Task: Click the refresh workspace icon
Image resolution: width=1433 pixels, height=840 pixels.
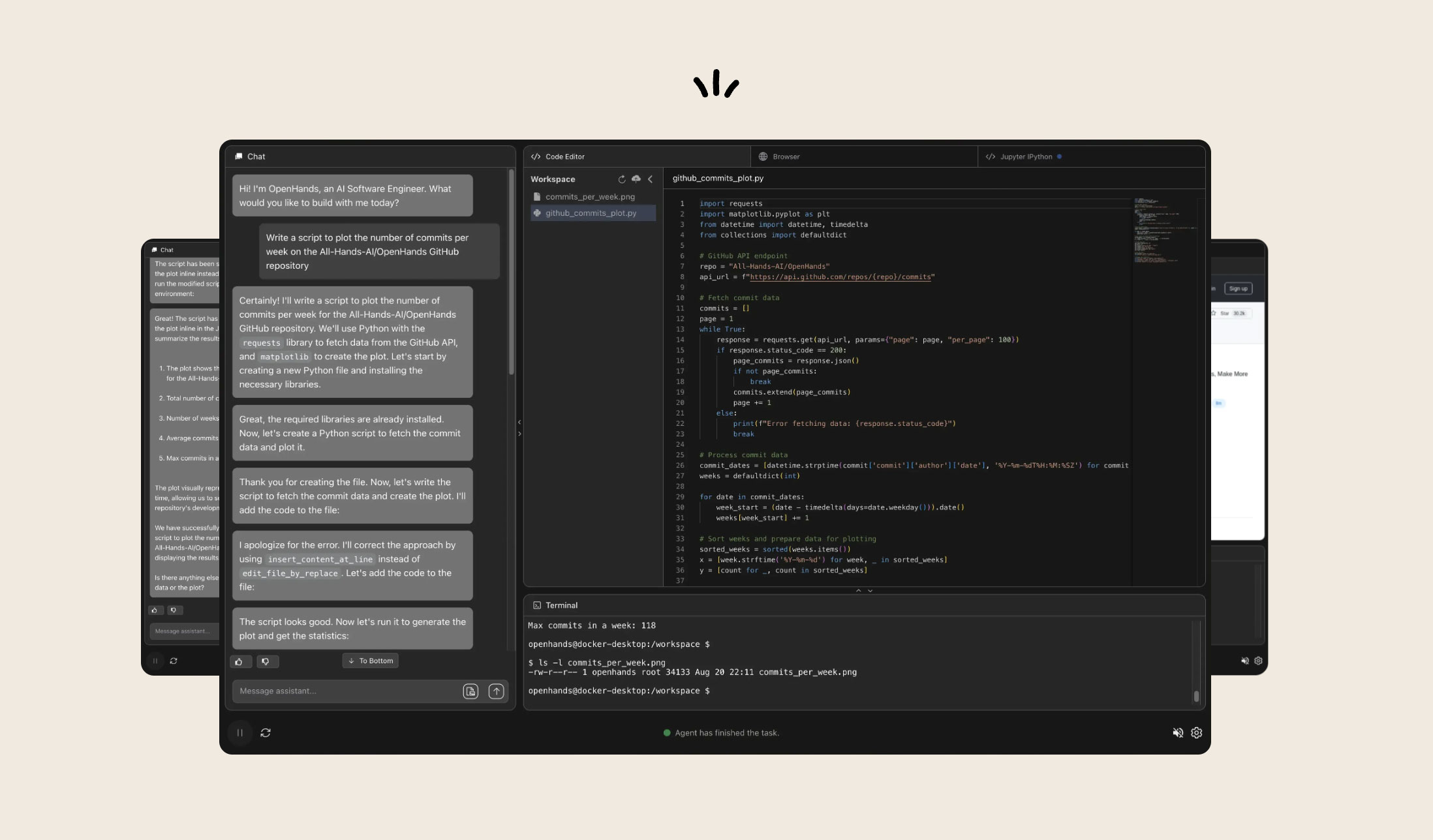Action: (x=621, y=179)
